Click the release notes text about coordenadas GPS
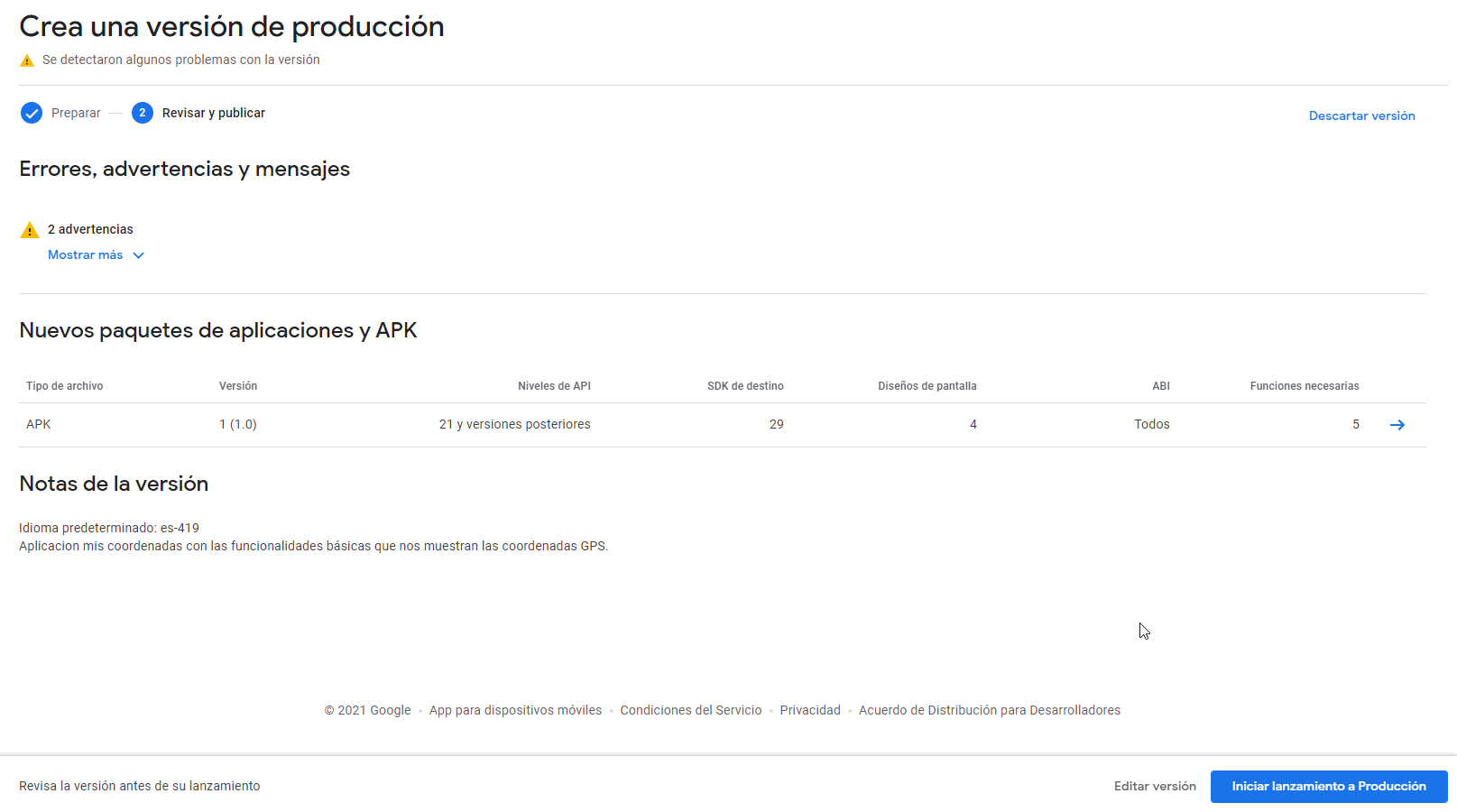Image resolution: width=1457 pixels, height=812 pixels. (x=314, y=546)
